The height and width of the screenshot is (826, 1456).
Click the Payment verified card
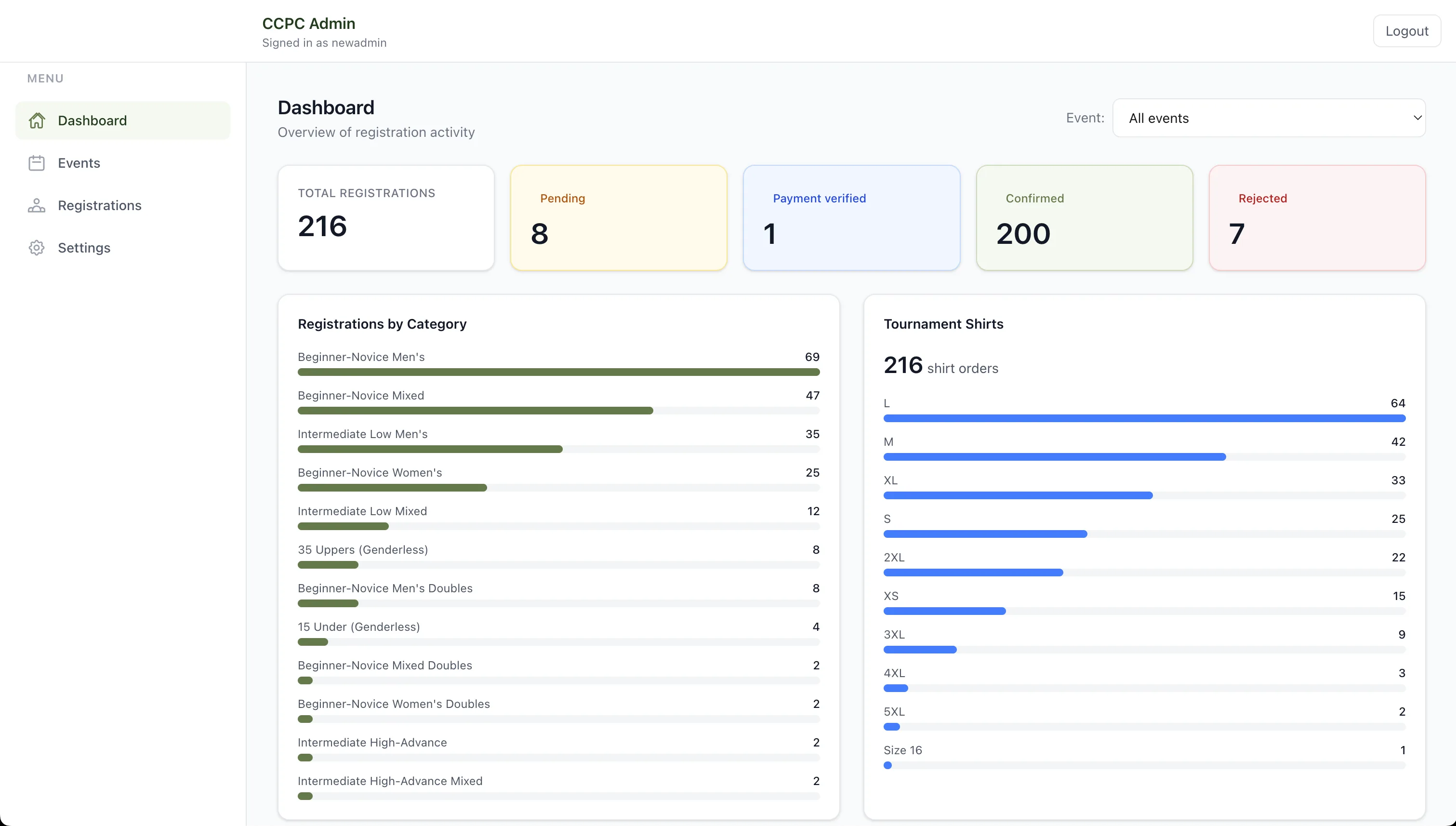pyautogui.click(x=851, y=218)
